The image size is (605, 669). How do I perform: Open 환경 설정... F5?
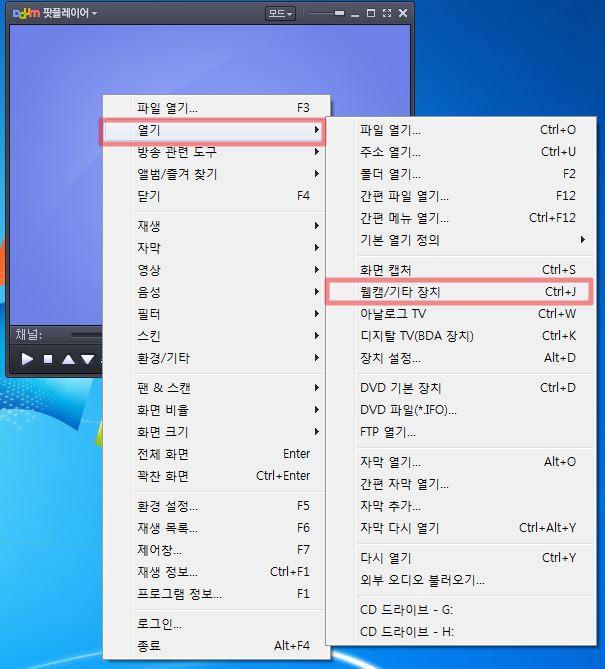[216, 506]
